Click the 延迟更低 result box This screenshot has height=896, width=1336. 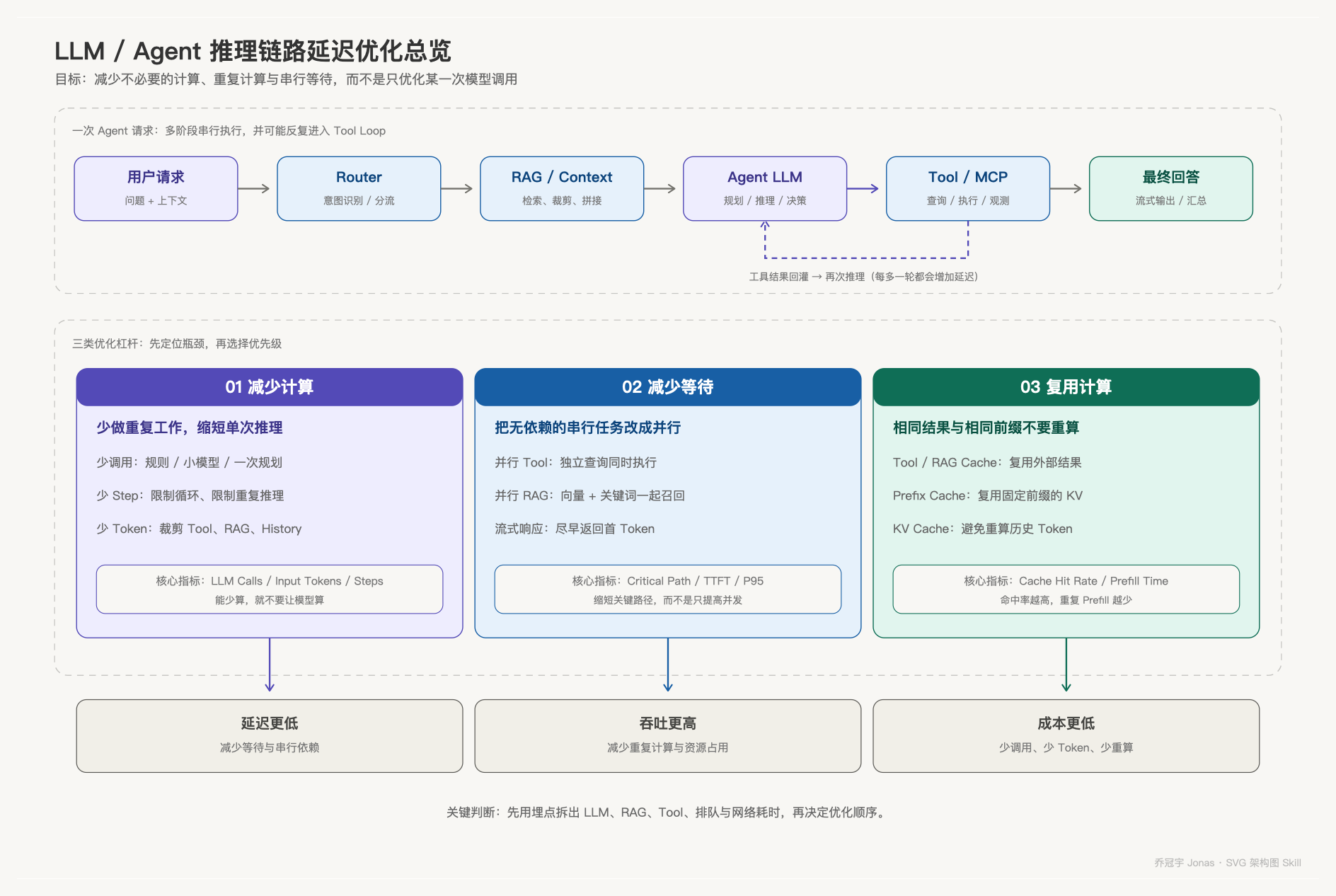pos(270,736)
